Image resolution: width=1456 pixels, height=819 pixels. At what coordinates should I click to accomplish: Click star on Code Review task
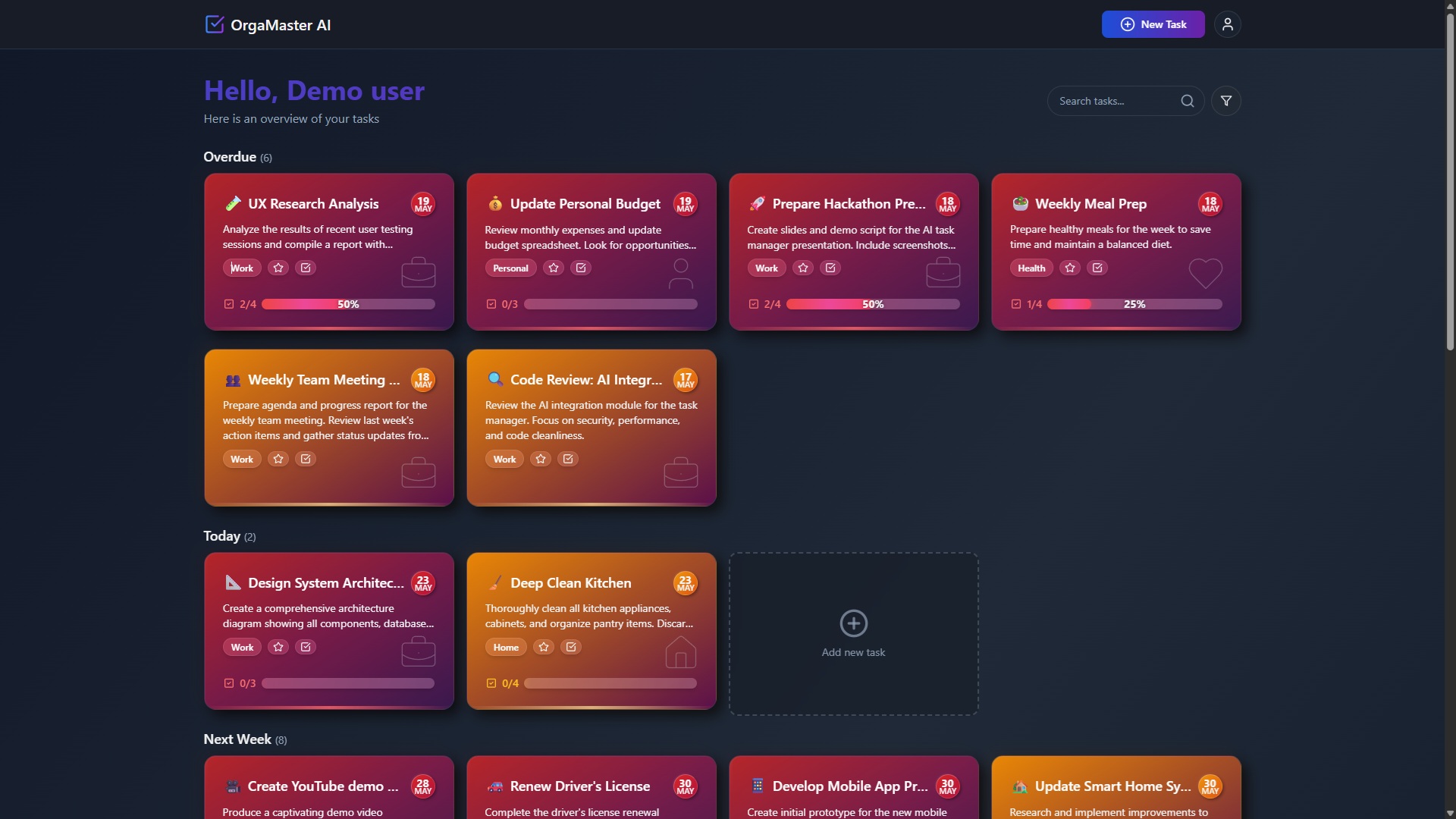click(541, 459)
